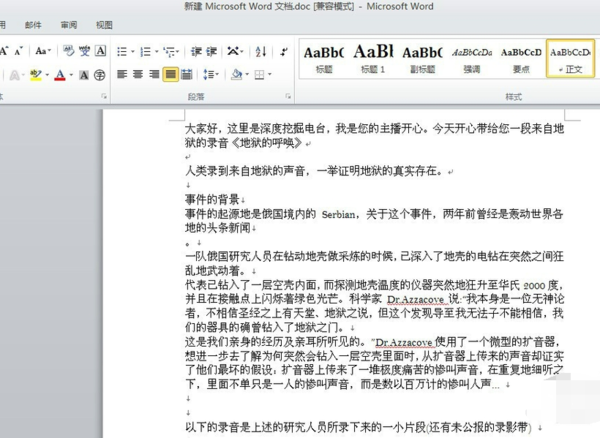Open Font dialog box launcher

(x=104, y=96)
